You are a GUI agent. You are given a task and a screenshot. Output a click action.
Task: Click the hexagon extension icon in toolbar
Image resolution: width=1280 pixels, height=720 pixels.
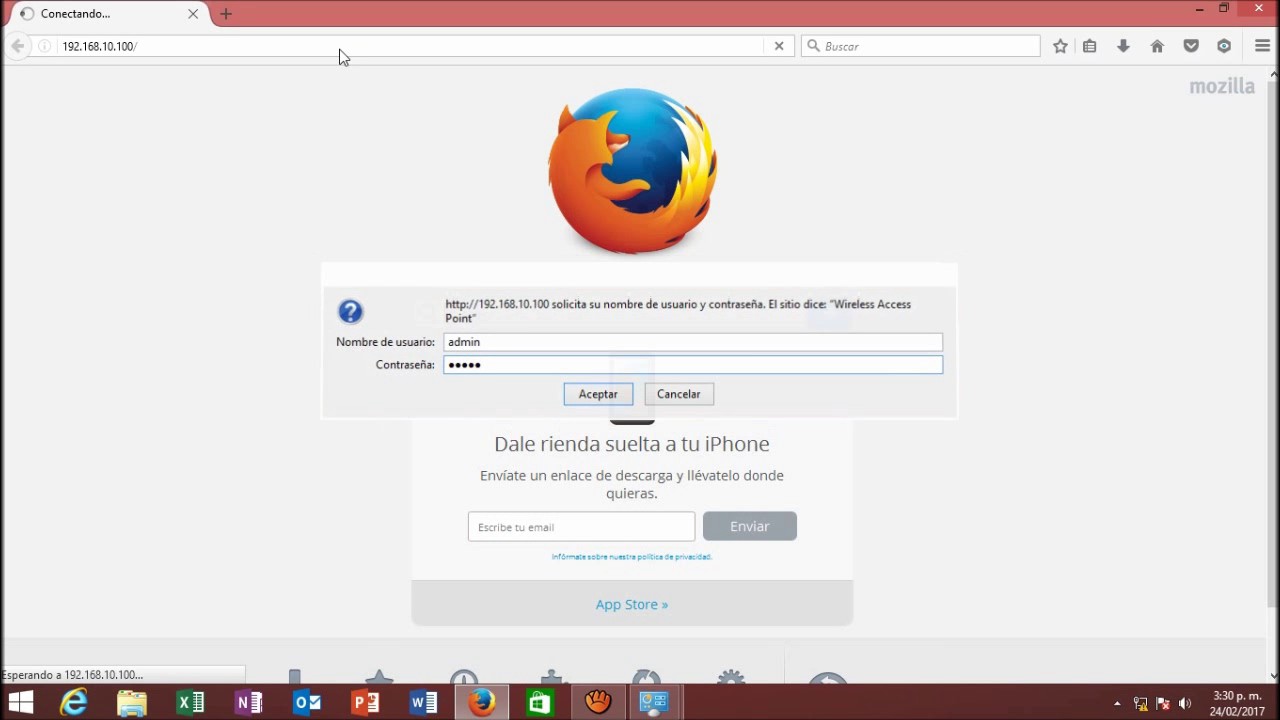click(x=1224, y=46)
